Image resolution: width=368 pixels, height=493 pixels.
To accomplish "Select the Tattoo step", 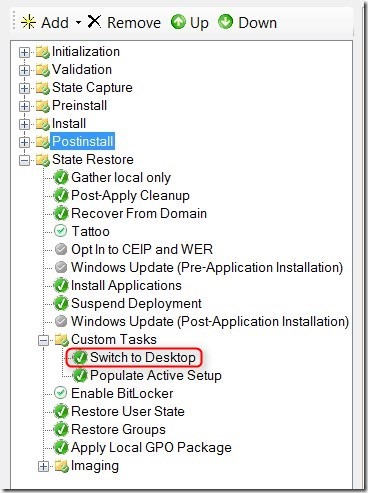I will tap(90, 232).
